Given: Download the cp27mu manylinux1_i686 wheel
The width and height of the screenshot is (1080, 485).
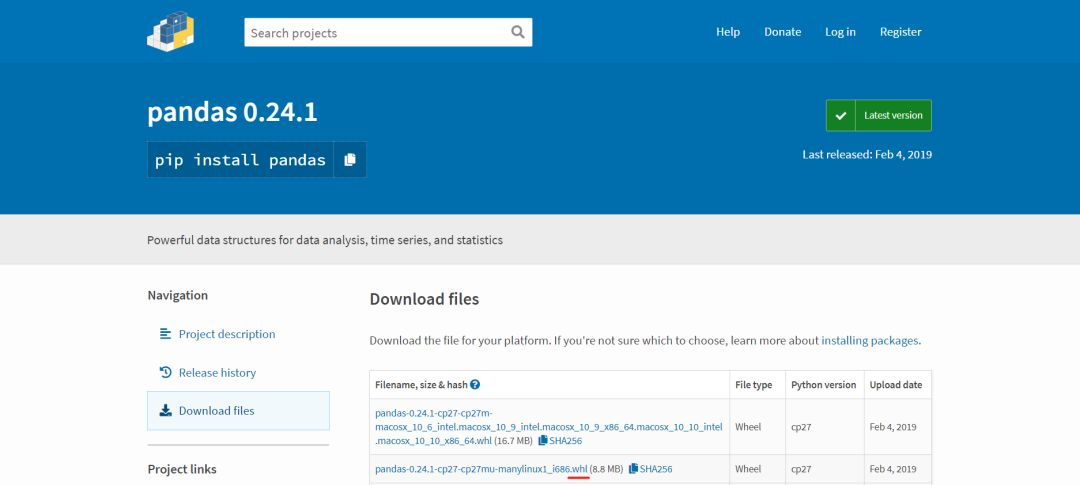Looking at the screenshot, I should tap(481, 469).
